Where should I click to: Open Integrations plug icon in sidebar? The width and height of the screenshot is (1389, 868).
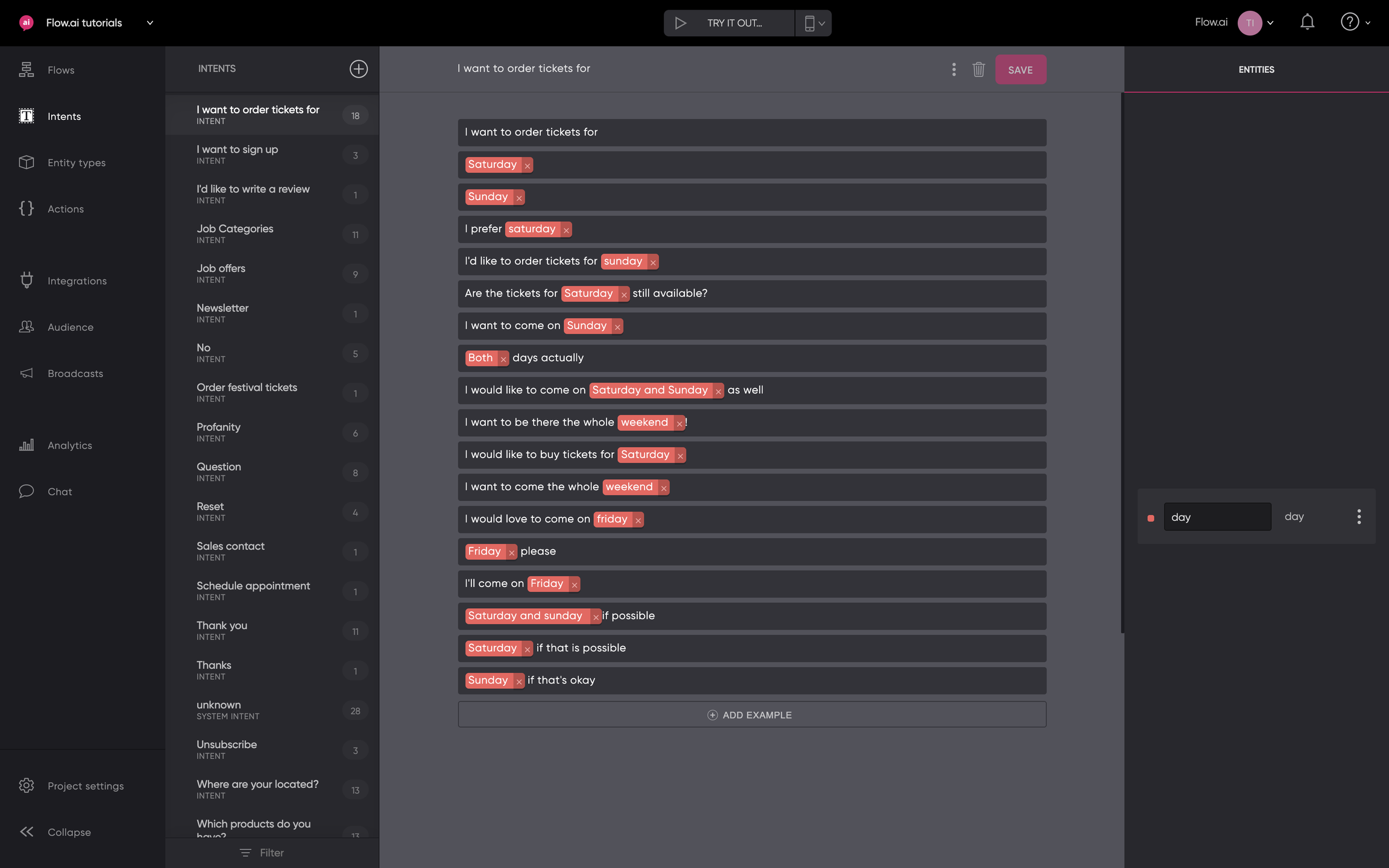pos(27,280)
